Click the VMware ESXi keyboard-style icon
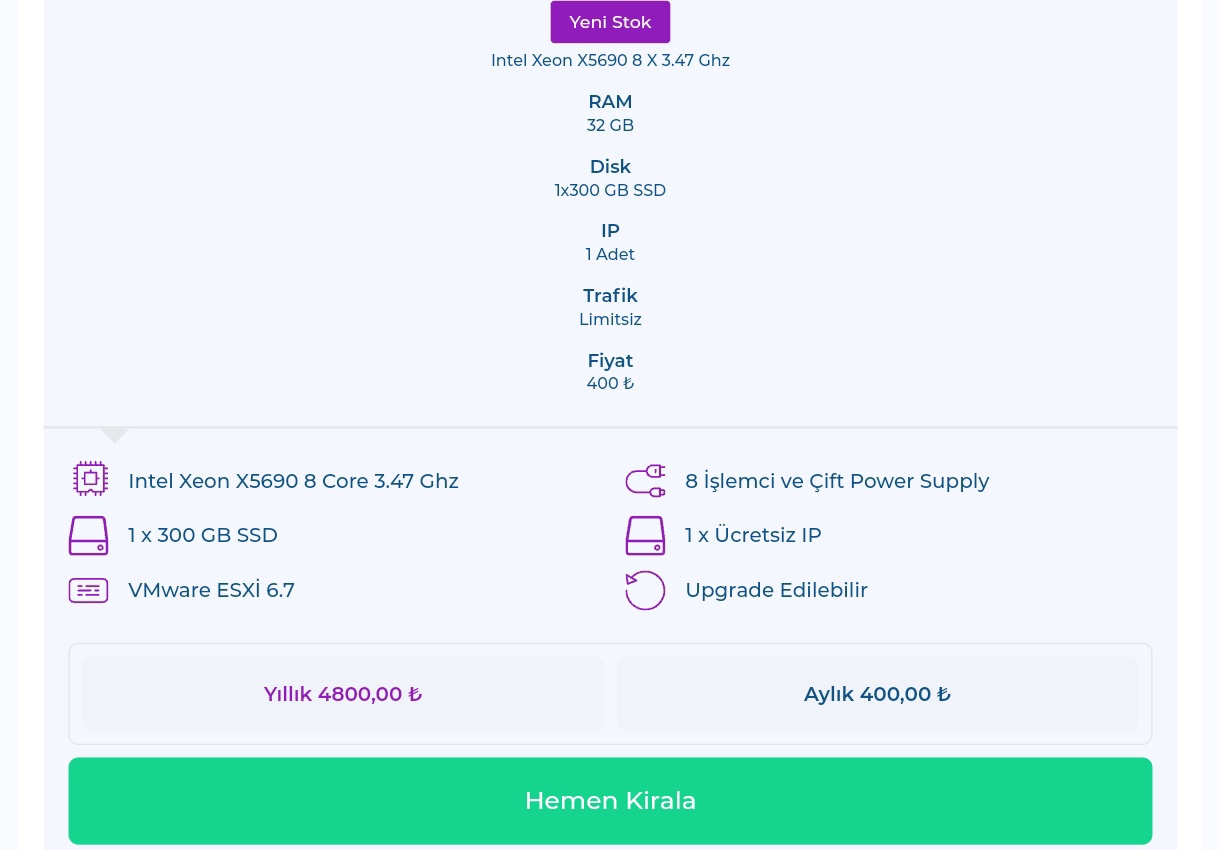The width and height of the screenshot is (1220, 850). coord(88,591)
